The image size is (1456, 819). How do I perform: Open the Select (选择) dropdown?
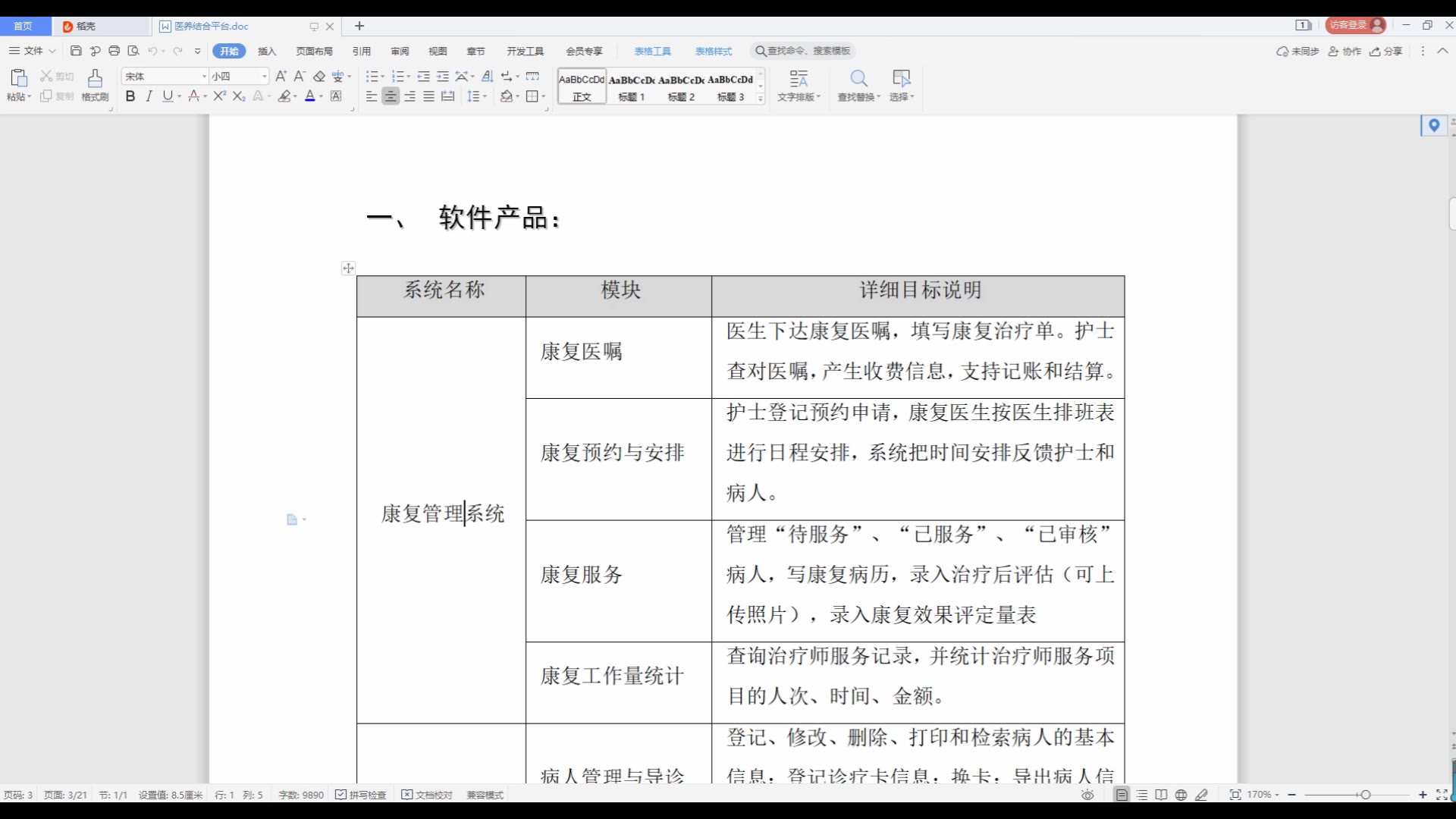[902, 86]
